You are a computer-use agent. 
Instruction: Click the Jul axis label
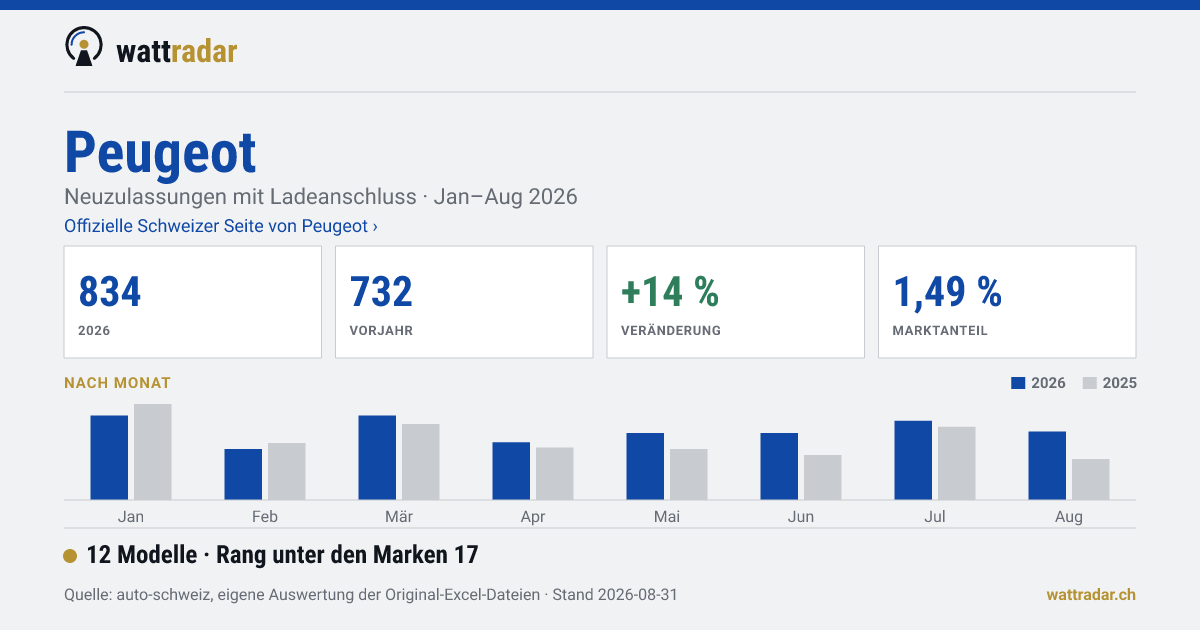click(x=935, y=516)
